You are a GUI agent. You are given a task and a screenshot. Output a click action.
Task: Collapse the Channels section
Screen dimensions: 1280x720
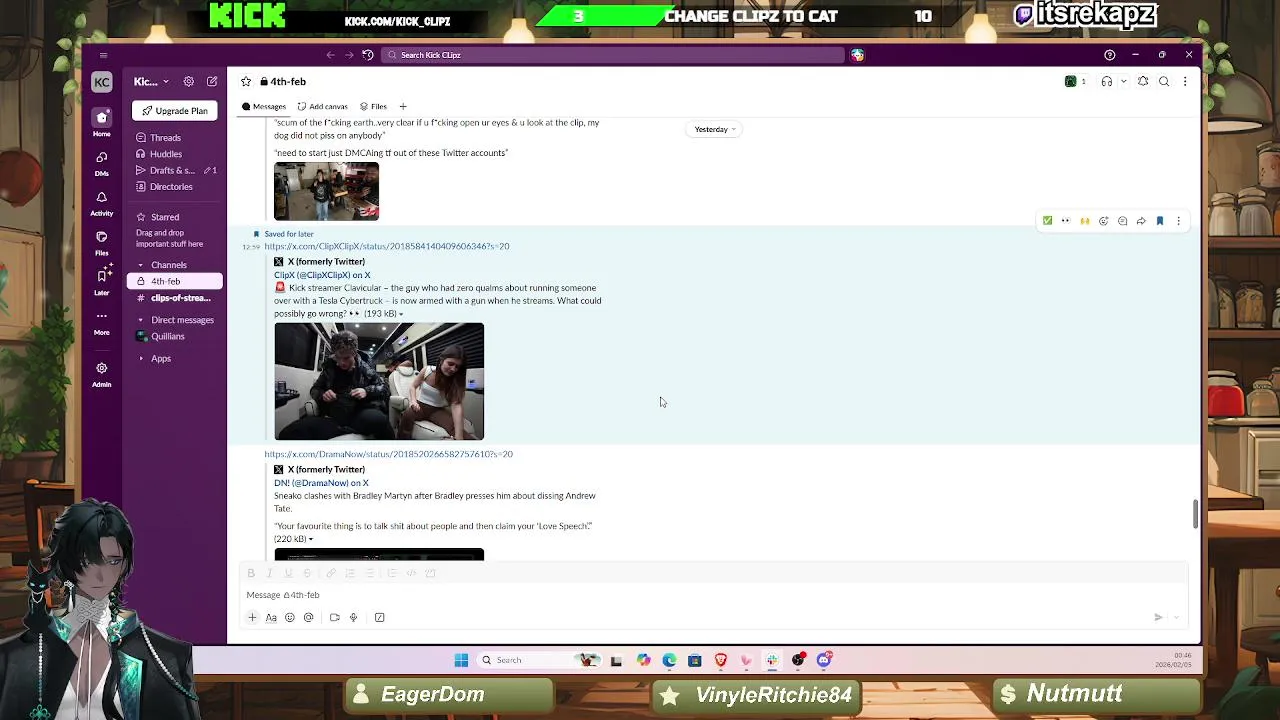(141, 265)
